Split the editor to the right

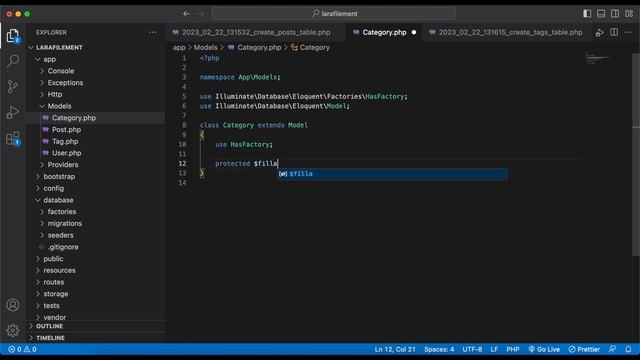click(614, 32)
